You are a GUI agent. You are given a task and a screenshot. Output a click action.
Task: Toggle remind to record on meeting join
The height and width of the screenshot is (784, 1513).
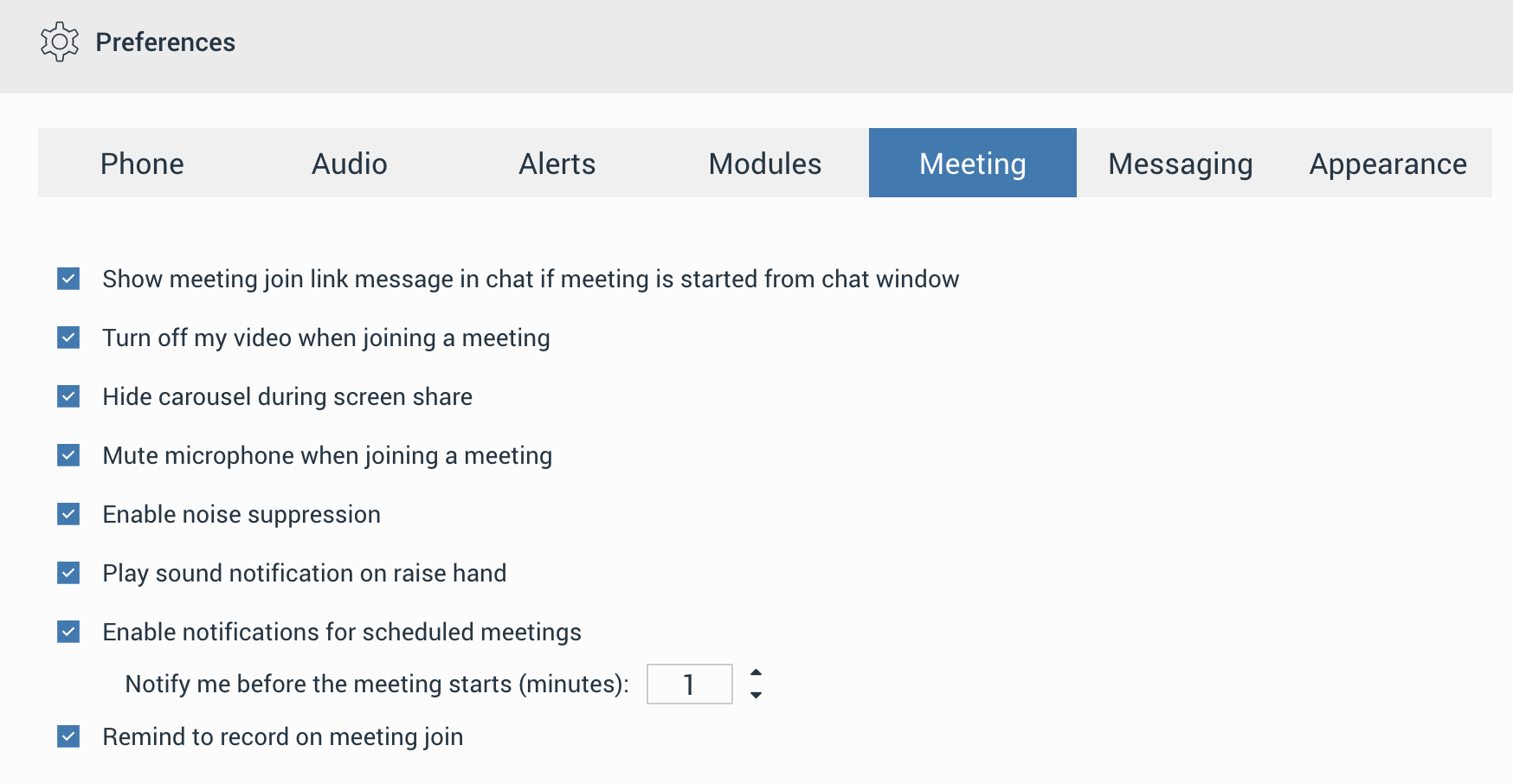[68, 736]
